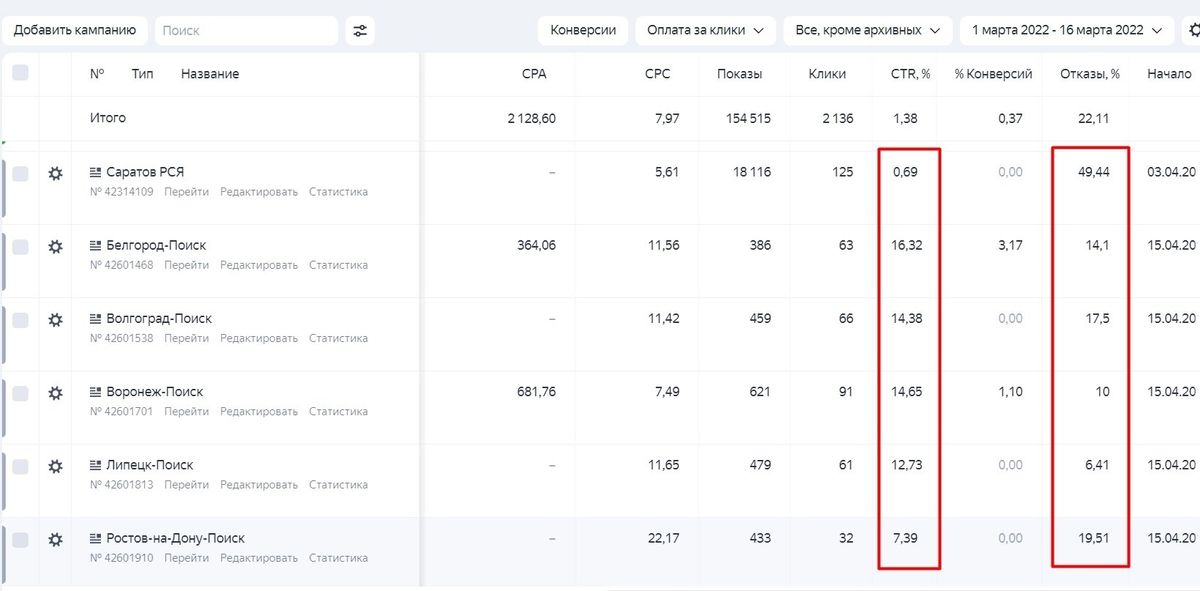Expand the Оплата за клики dropdown
Image resolution: width=1200 pixels, height=591 pixels.
[705, 30]
